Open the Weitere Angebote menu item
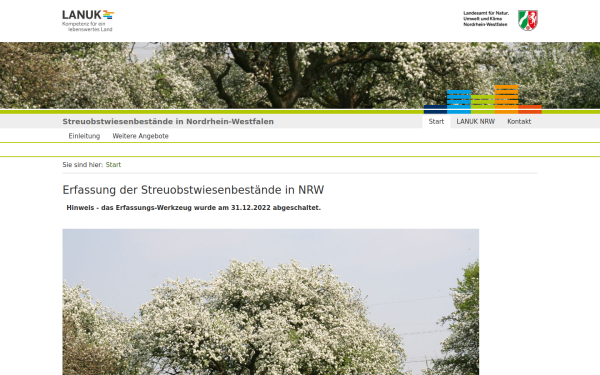 click(140, 136)
